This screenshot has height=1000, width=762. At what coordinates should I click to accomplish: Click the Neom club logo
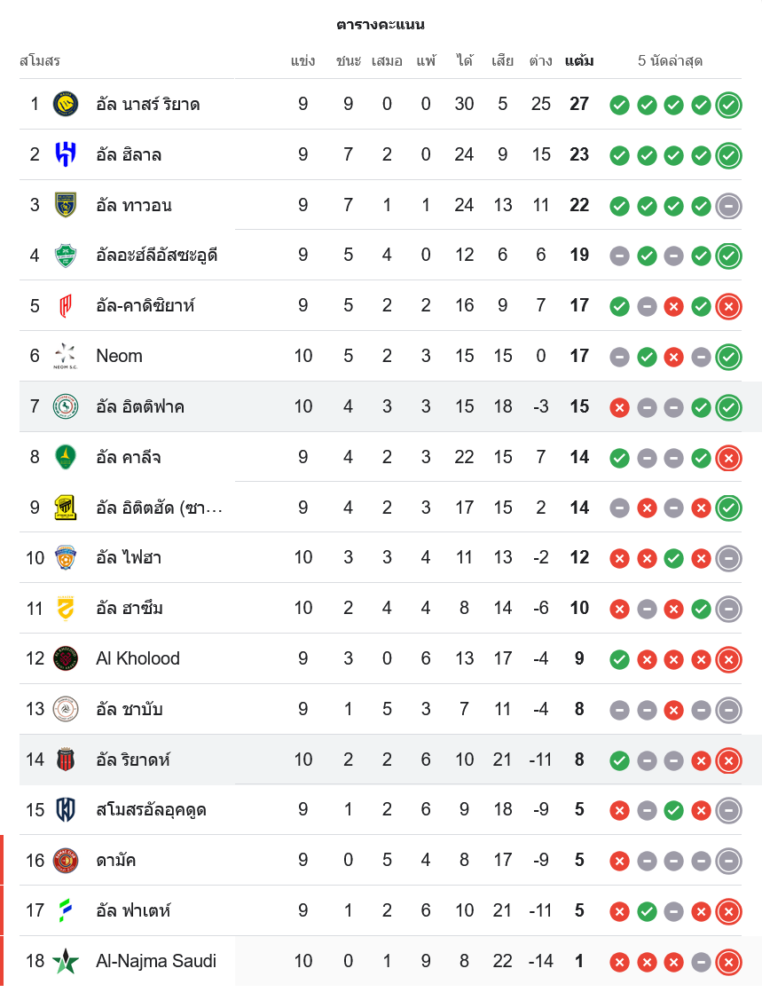tap(66, 356)
